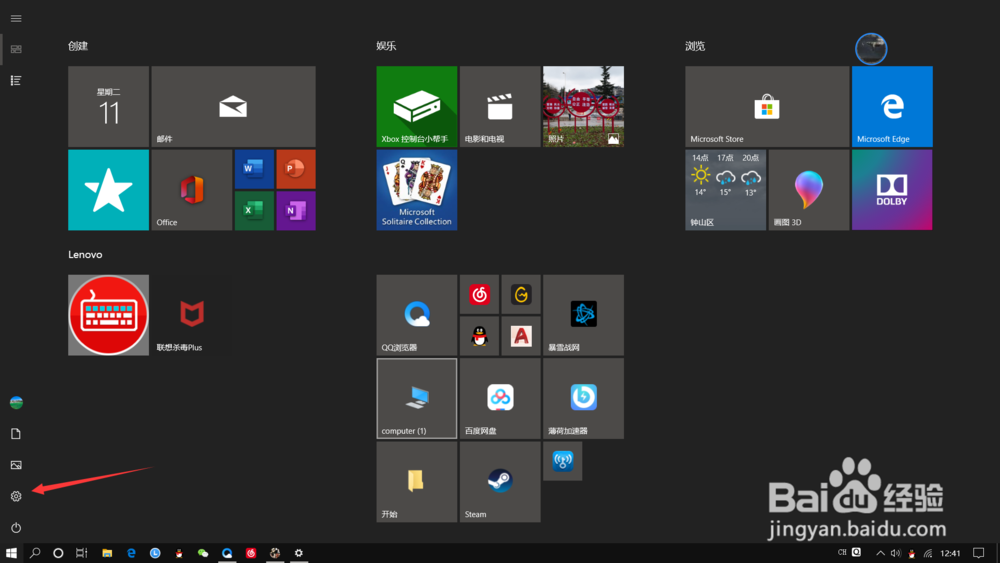Open the computer (1) tile
This screenshot has width=1000, height=563.
pyautogui.click(x=416, y=398)
